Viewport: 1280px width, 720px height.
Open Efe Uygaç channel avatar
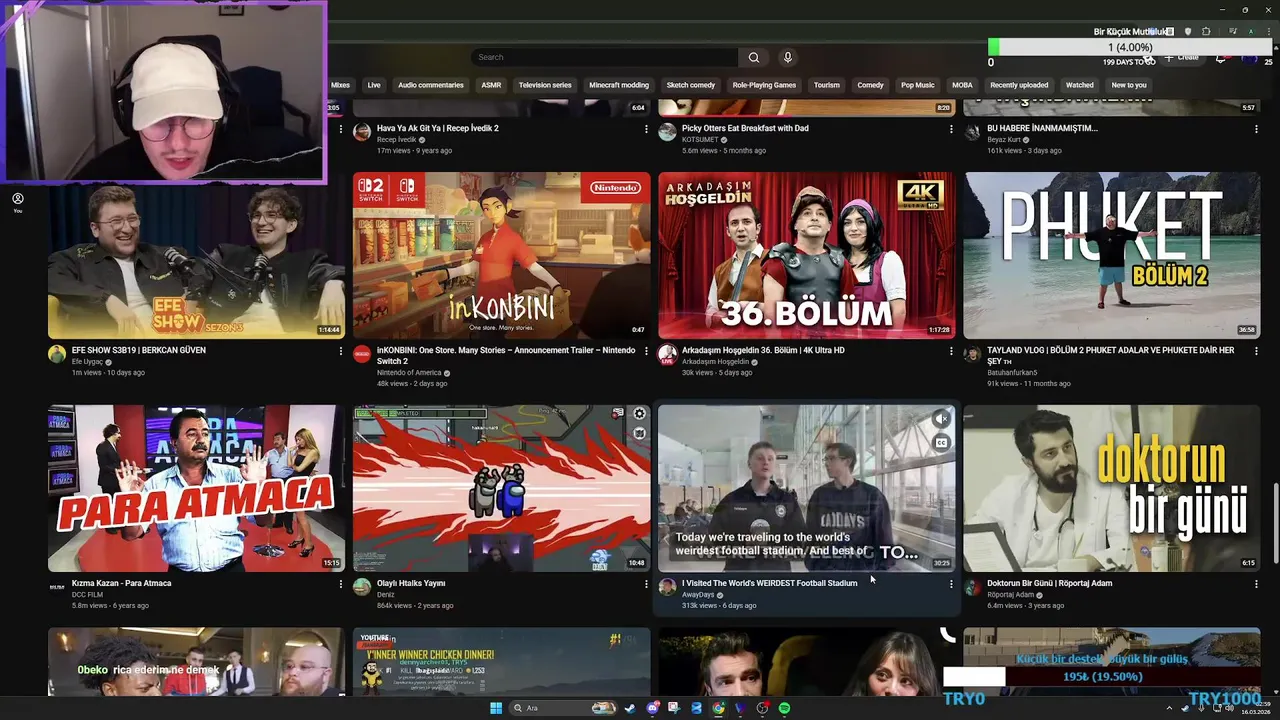(x=57, y=354)
